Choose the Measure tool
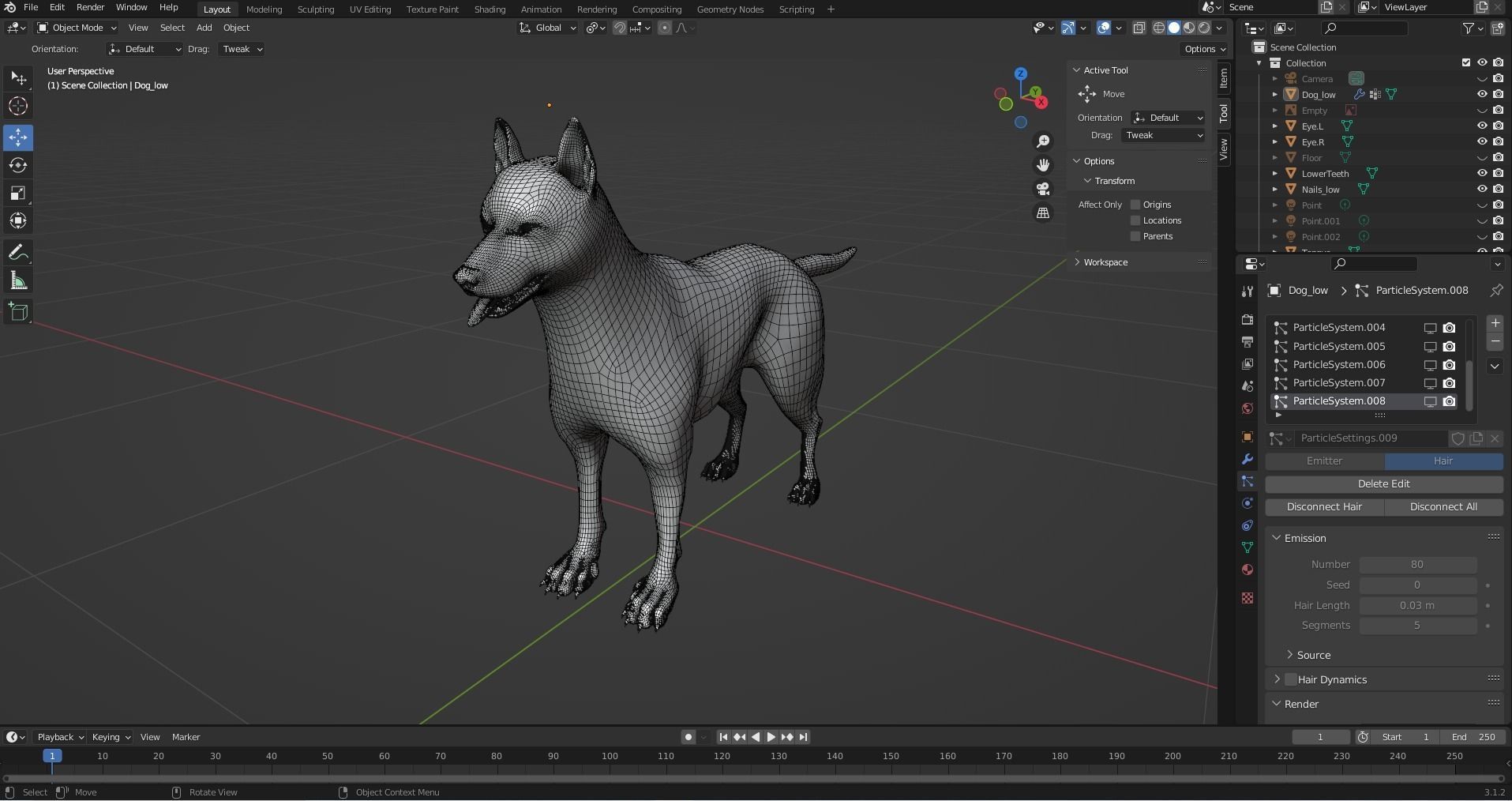This screenshot has width=1512, height=801. 18,280
